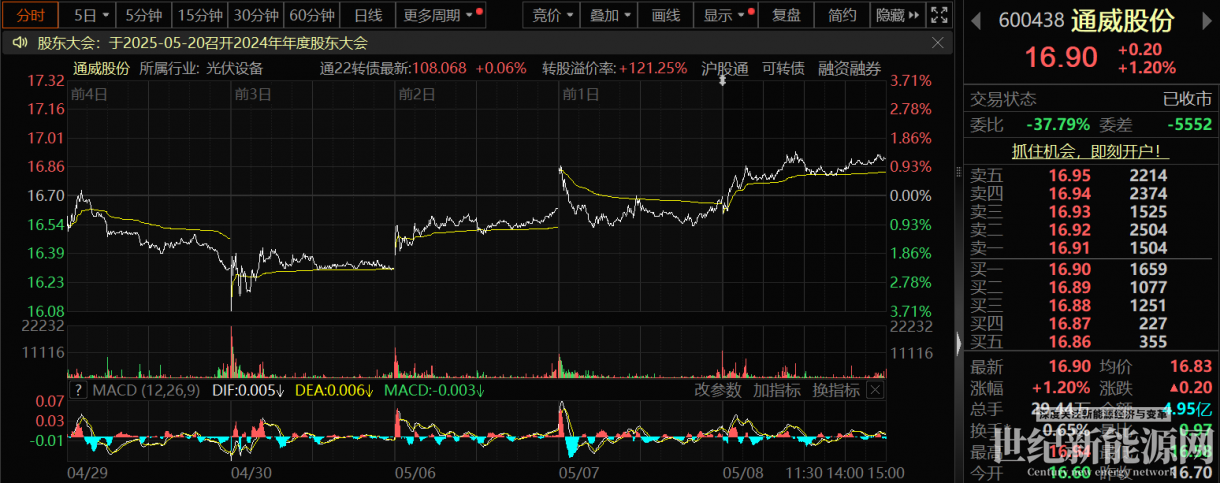Image resolution: width=1220 pixels, height=483 pixels.
Task: Close the shareholder meeting notice bar
Action: coord(937,43)
